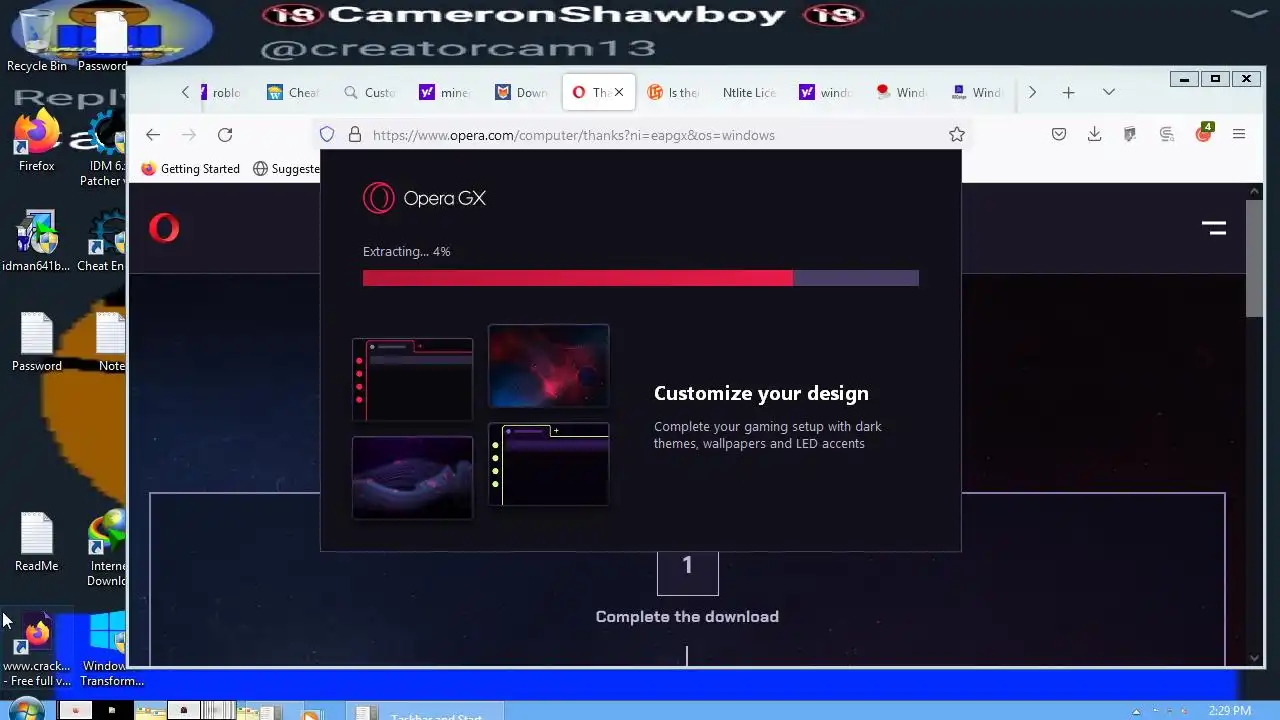Switch to the 'Down' tab
The height and width of the screenshot is (720, 1280).
click(x=522, y=92)
